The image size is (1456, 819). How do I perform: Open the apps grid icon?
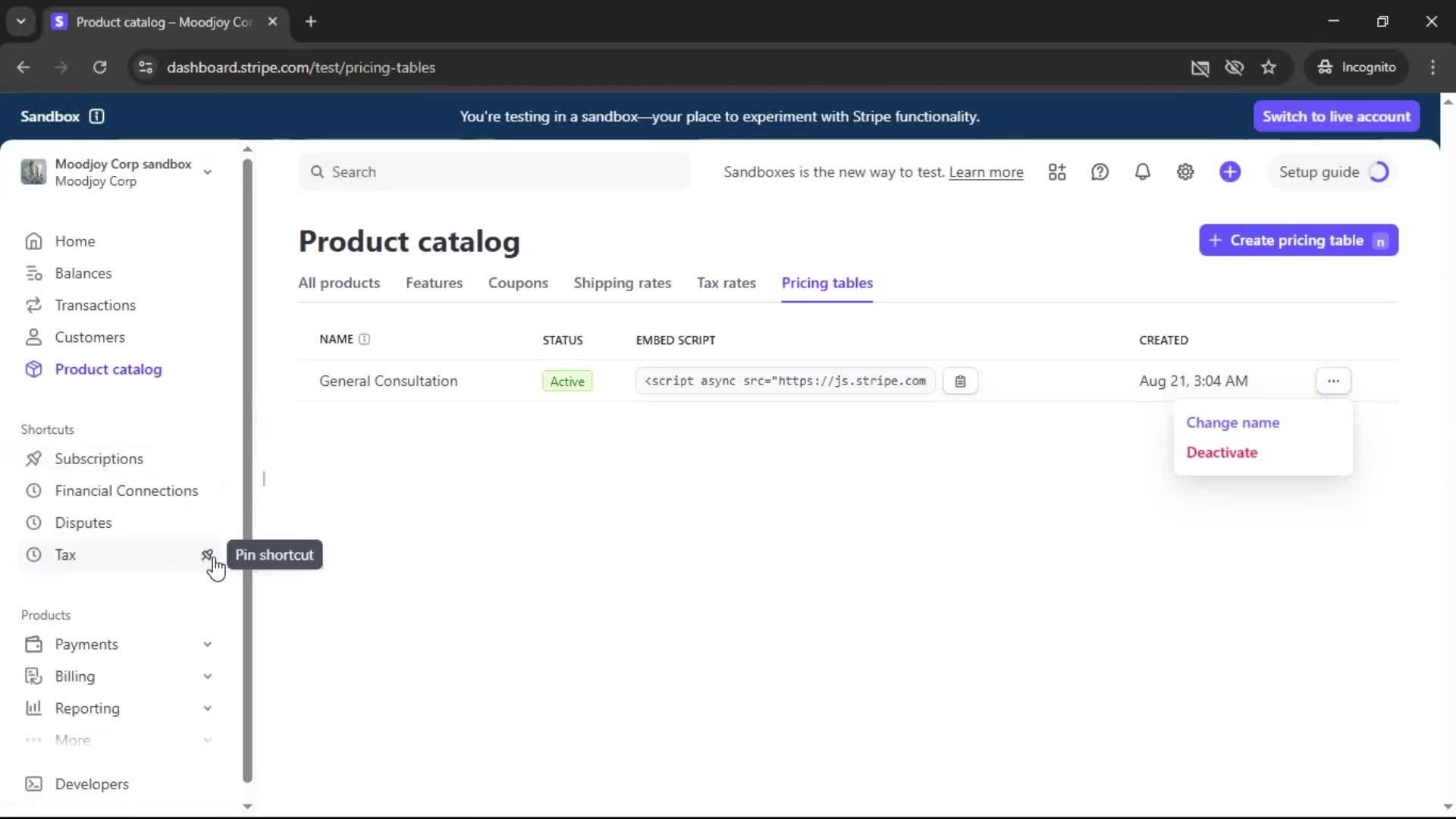pos(1057,172)
